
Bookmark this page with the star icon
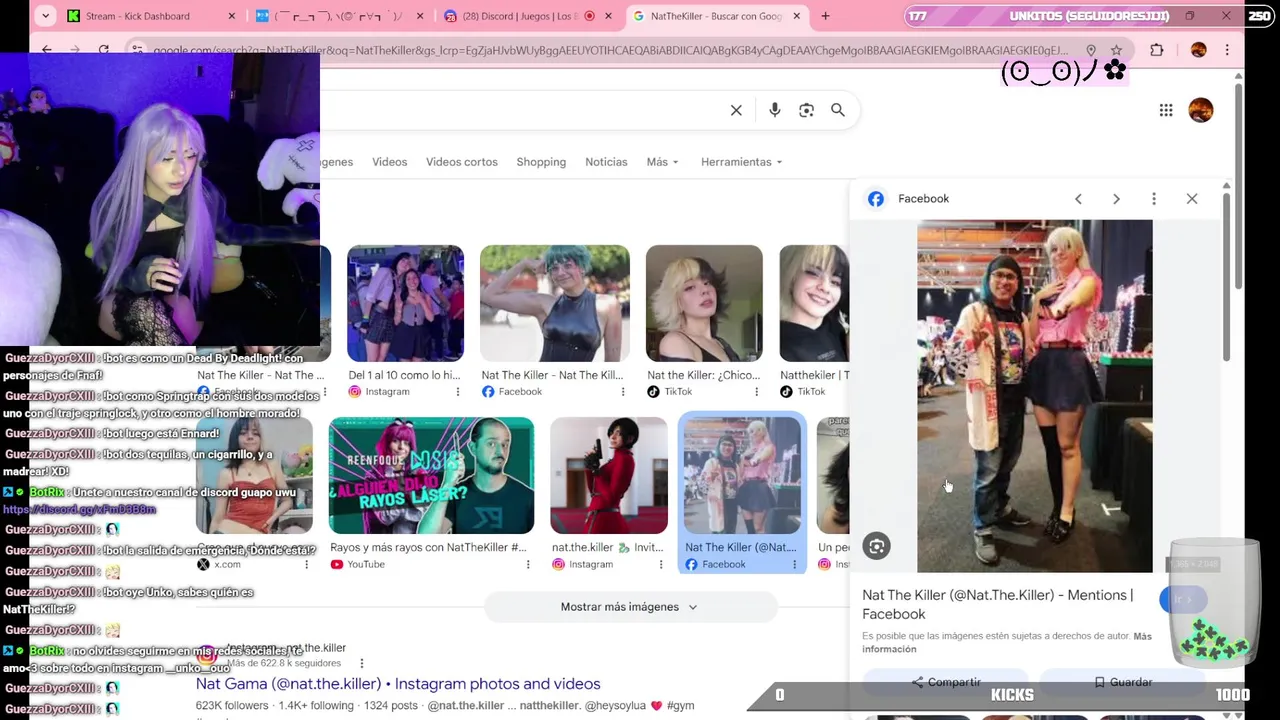(1116, 50)
